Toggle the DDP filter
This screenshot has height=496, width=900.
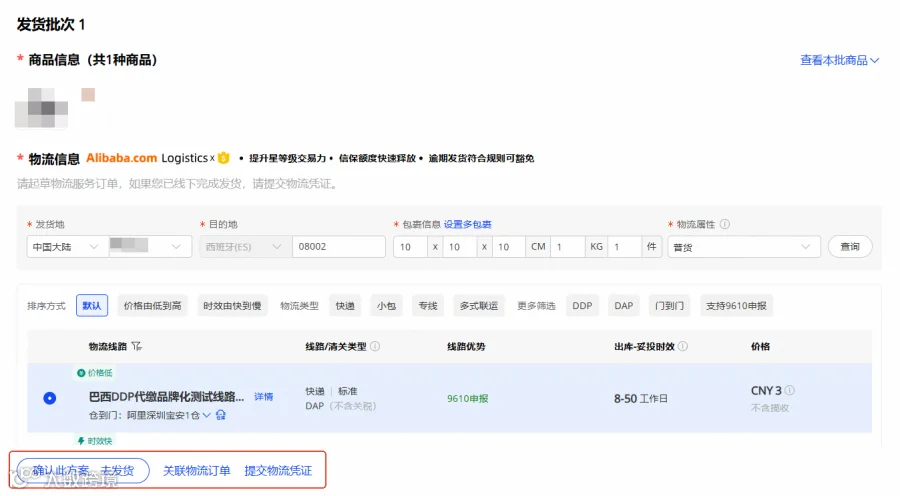tap(582, 306)
